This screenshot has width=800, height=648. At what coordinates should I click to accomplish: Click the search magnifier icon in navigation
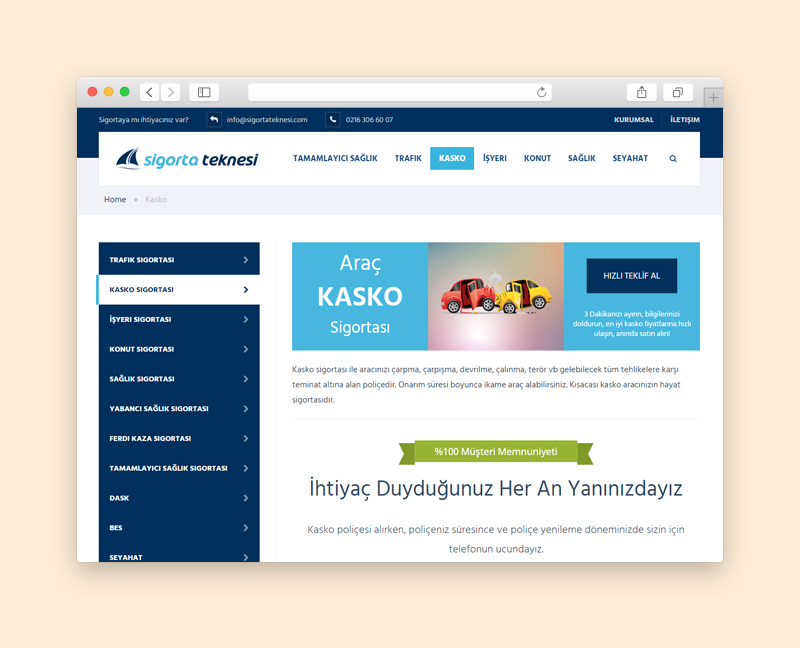tap(673, 159)
